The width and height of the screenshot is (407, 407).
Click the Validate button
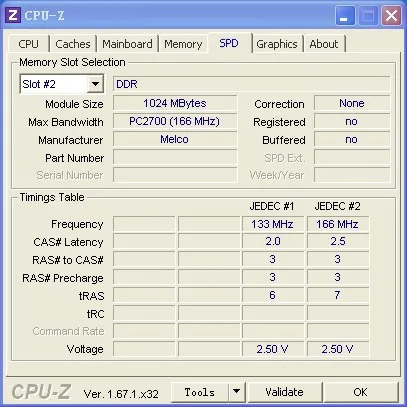tap(284, 392)
